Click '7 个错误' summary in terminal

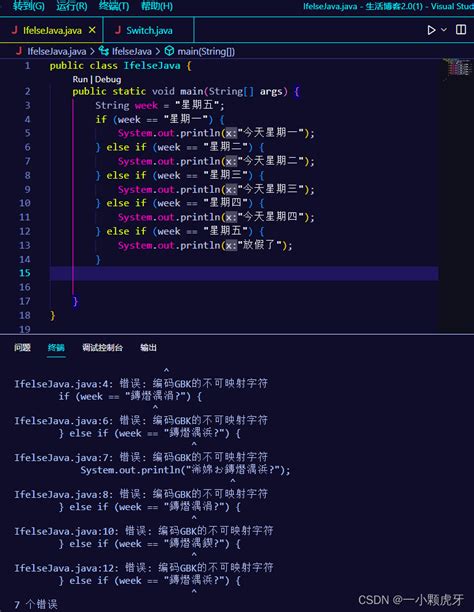click(36, 605)
